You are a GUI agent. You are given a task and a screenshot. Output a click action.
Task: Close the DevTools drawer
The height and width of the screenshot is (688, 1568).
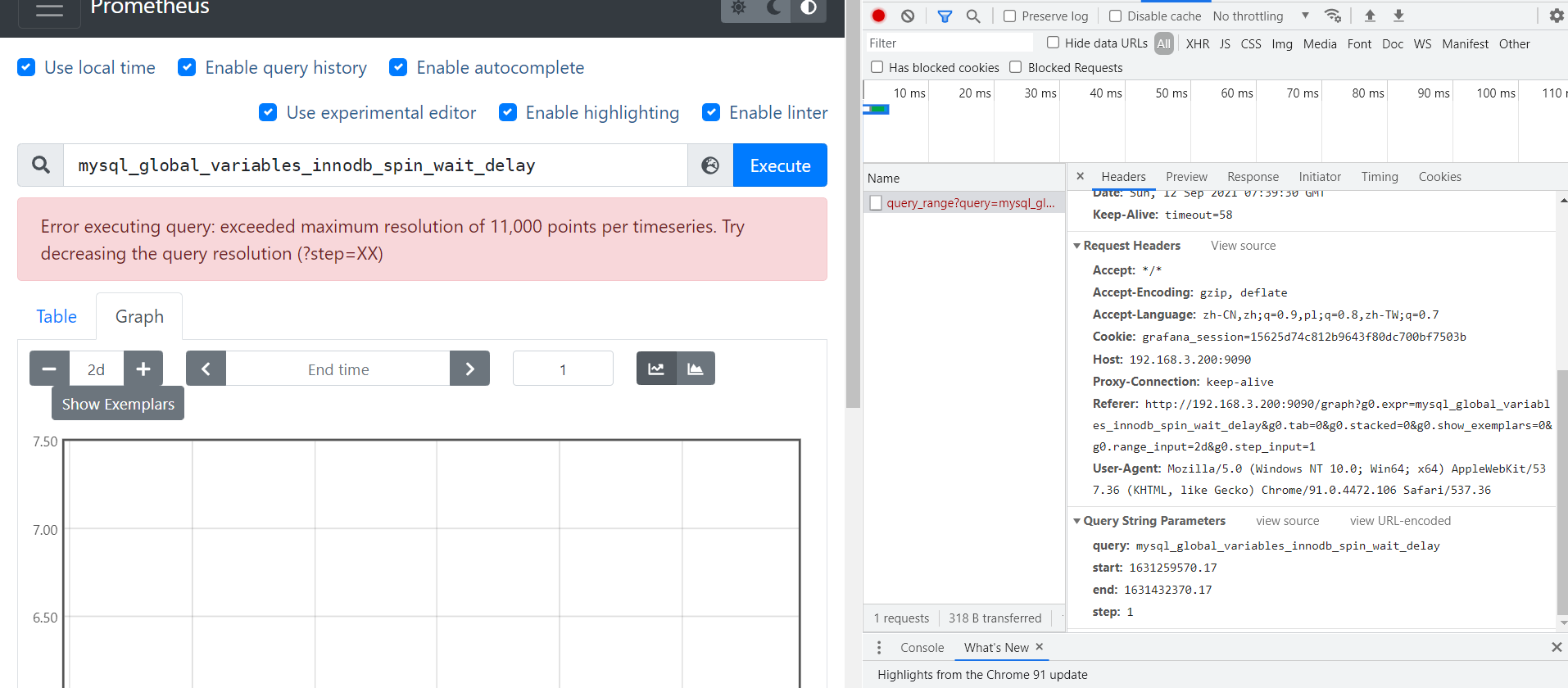(x=1557, y=647)
